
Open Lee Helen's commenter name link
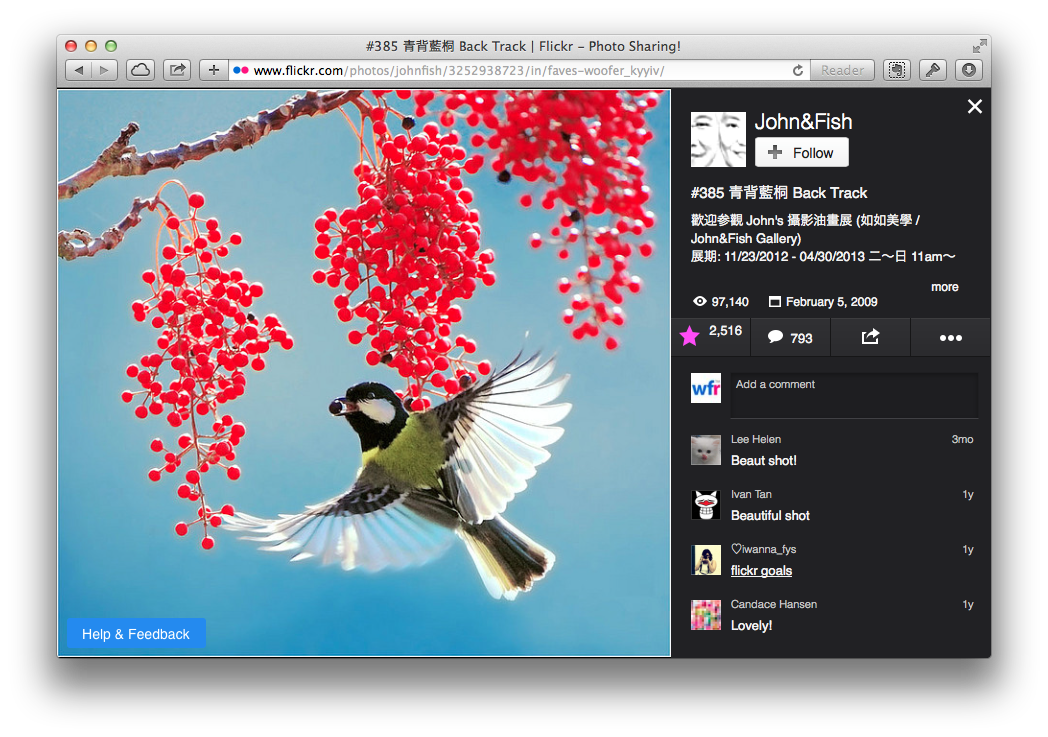[x=755, y=439]
